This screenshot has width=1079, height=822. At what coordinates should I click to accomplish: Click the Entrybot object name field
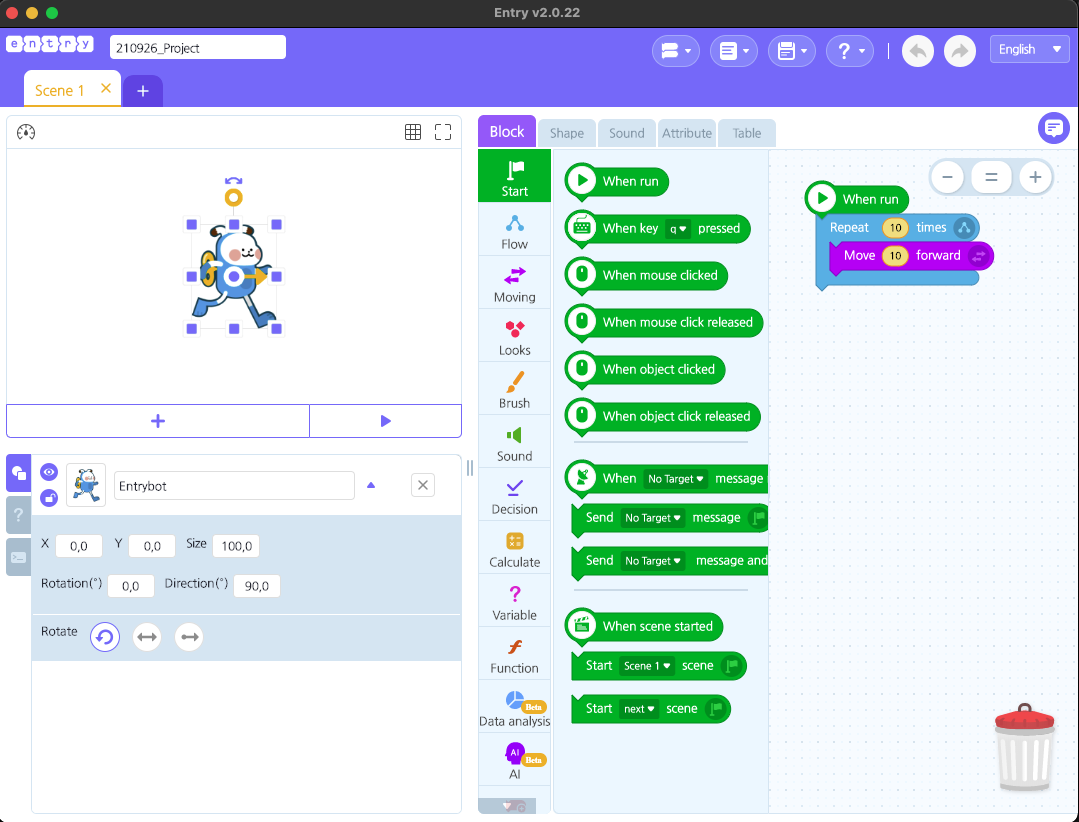tap(234, 486)
